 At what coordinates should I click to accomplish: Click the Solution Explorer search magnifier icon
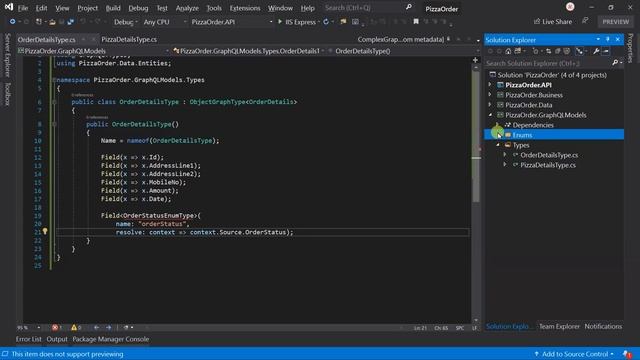(615, 63)
